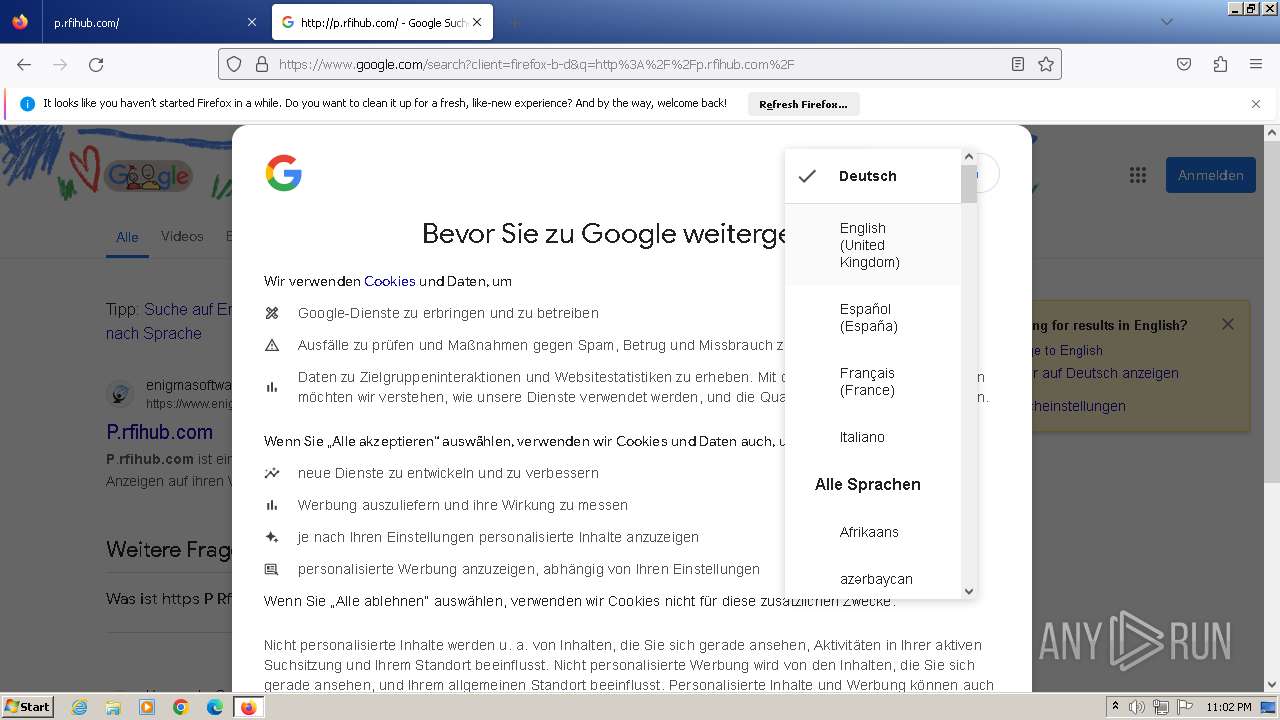
Task: Open the Extensions puzzle icon
Action: pyautogui.click(x=1220, y=64)
